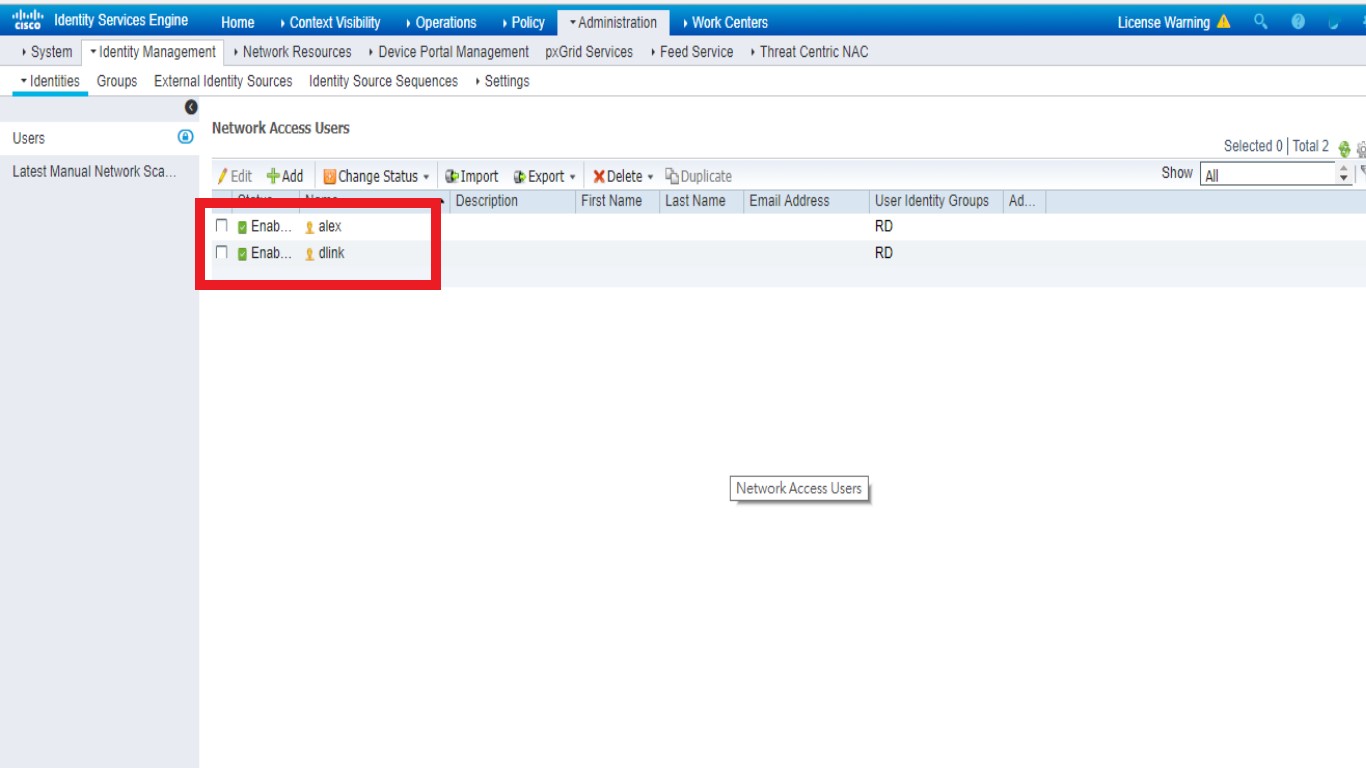The width and height of the screenshot is (1366, 768).
Task: Click the lock icon next to Users
Action: pyautogui.click(x=185, y=137)
